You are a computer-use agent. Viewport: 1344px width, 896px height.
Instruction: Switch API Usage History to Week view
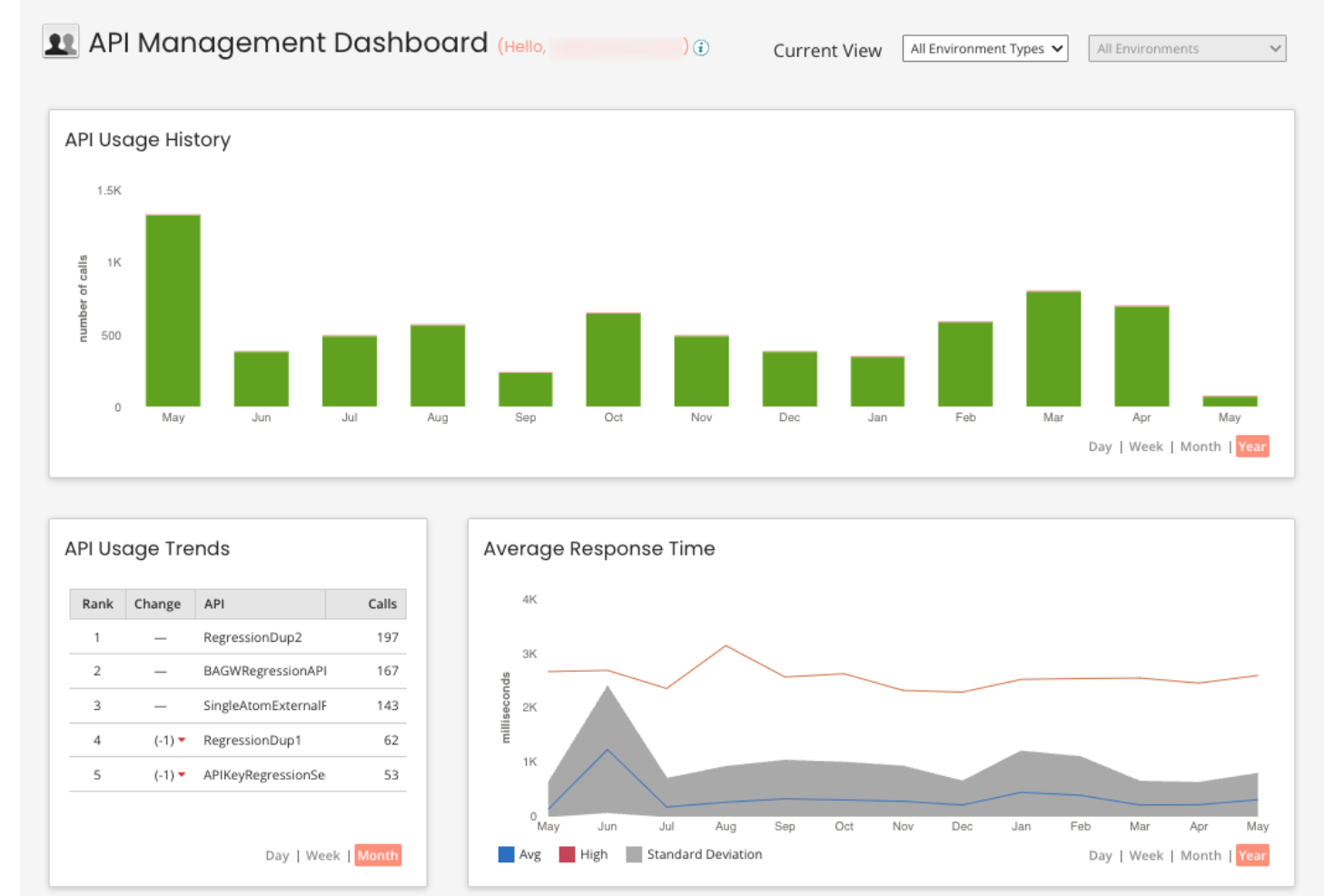tap(1145, 446)
